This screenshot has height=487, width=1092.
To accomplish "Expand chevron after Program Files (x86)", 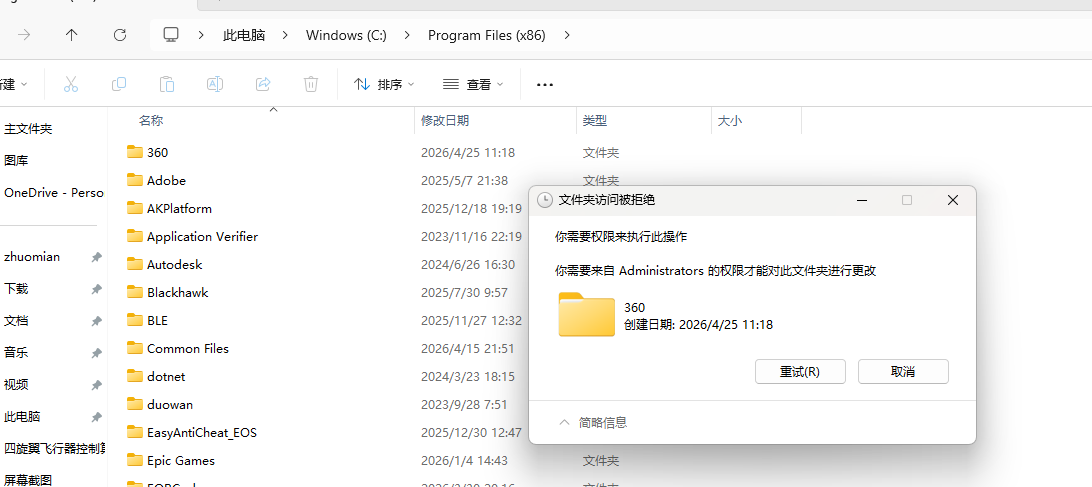I will coord(567,35).
